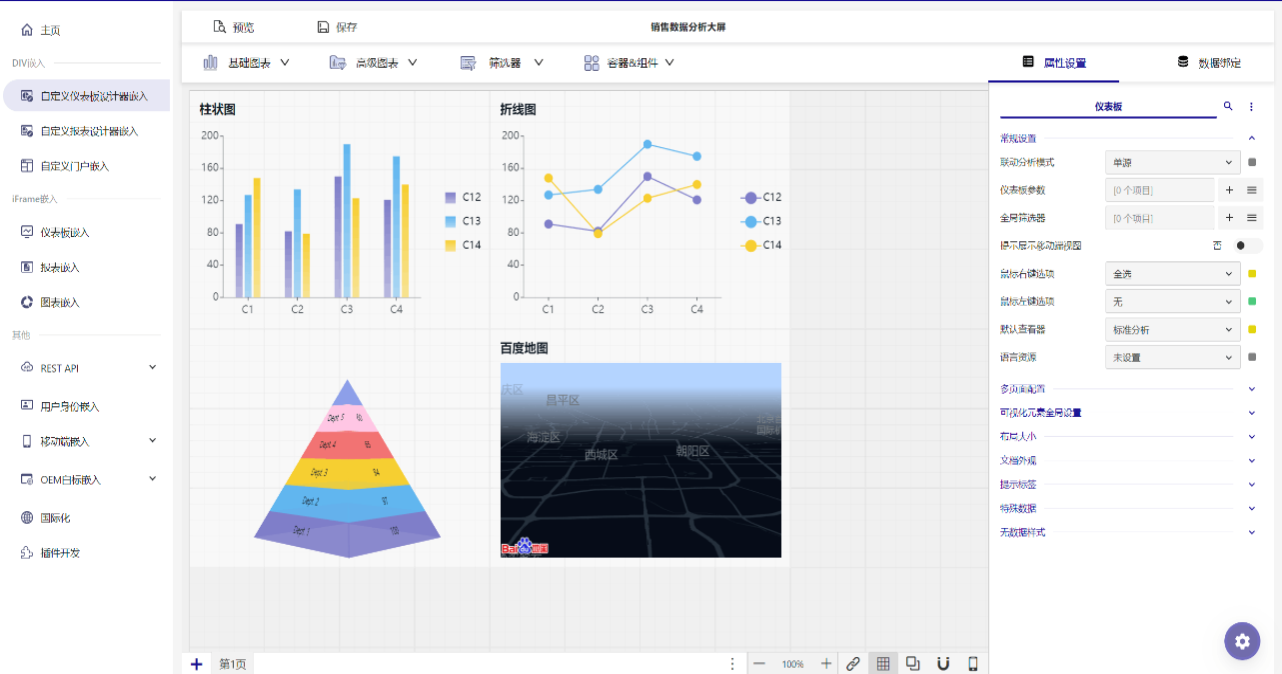Select the 仪表板 tab in properties
1282x674 pixels.
(x=1108, y=106)
